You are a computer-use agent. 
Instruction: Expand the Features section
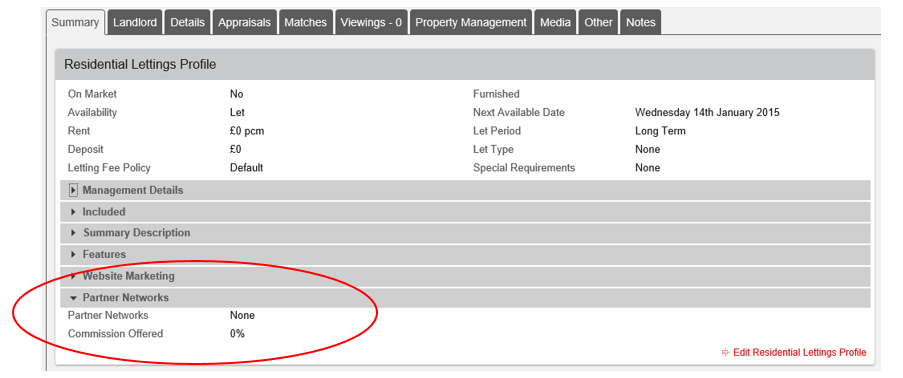[465, 254]
